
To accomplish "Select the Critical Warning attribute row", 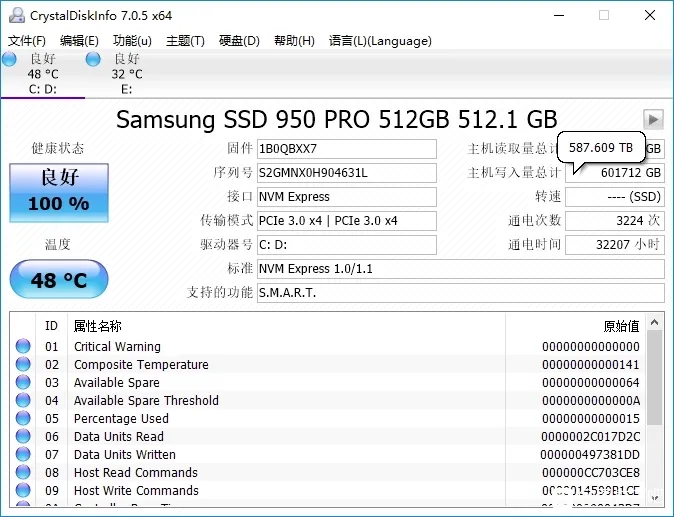I will [327, 346].
